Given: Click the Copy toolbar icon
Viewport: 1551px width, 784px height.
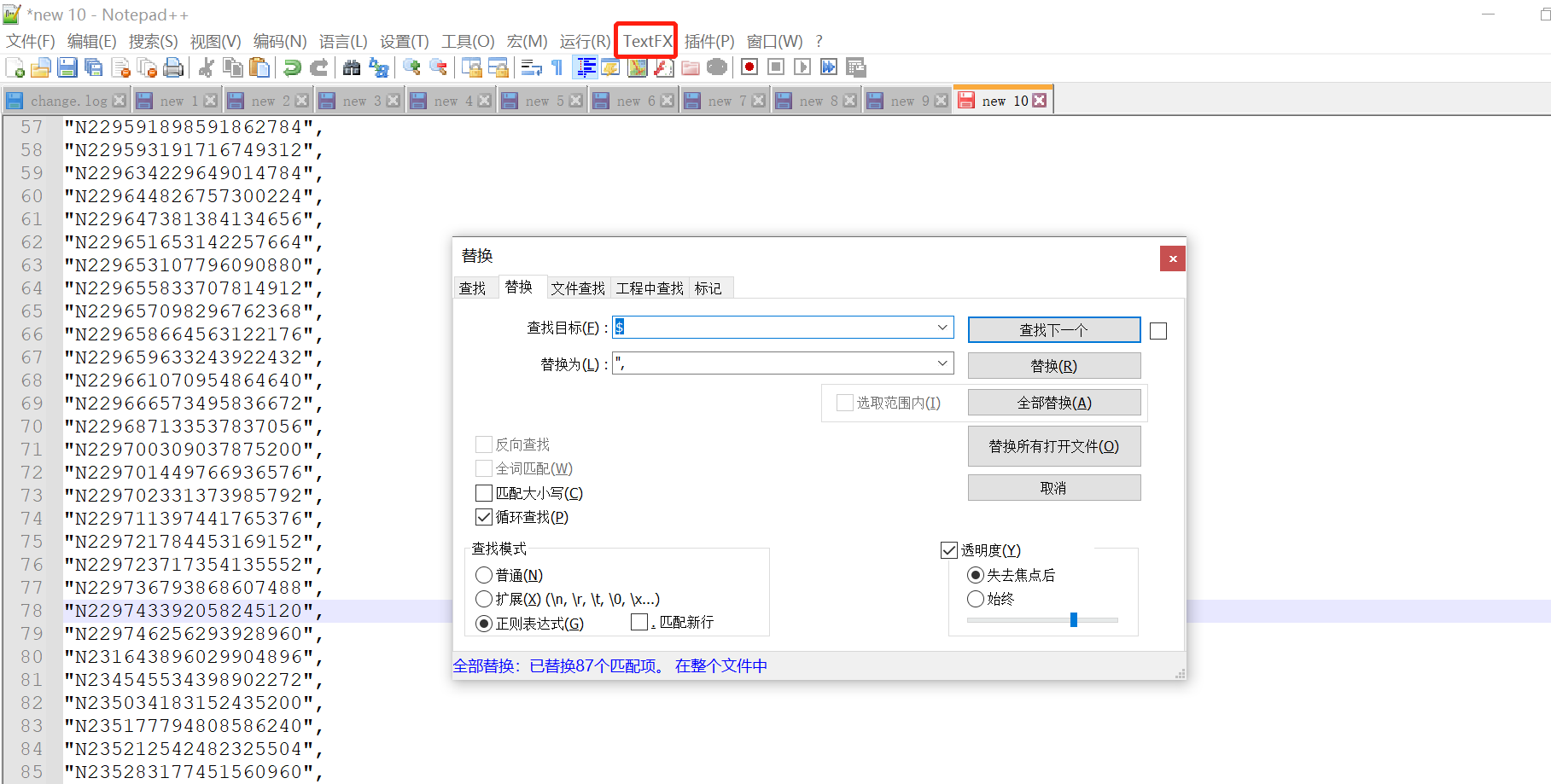Looking at the screenshot, I should tap(232, 67).
